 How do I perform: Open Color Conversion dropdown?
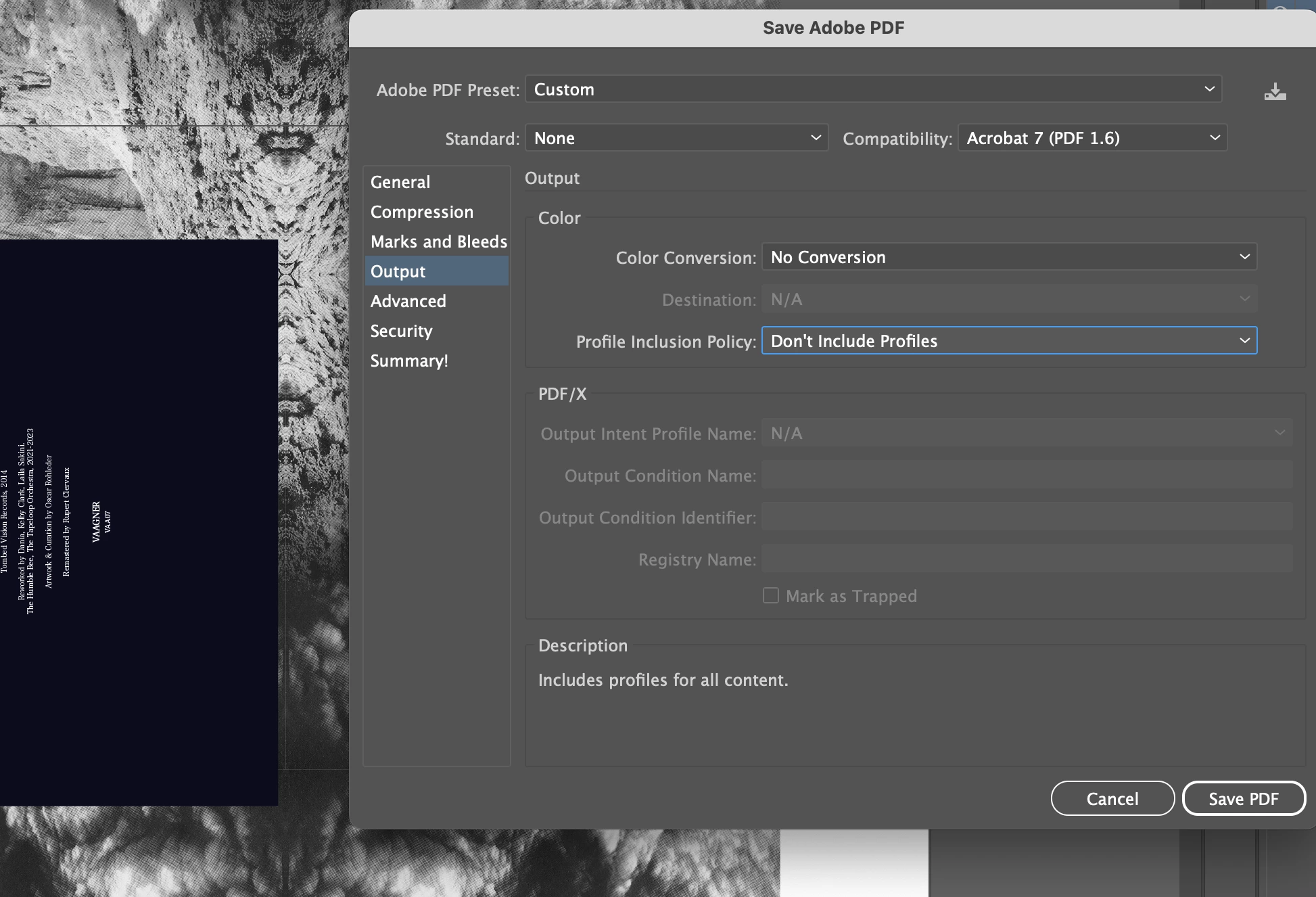tap(1009, 257)
